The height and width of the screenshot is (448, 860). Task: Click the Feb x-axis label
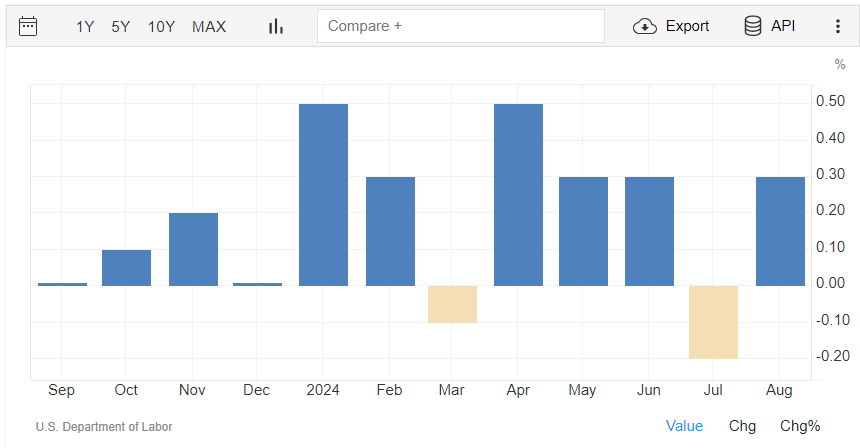(389, 390)
